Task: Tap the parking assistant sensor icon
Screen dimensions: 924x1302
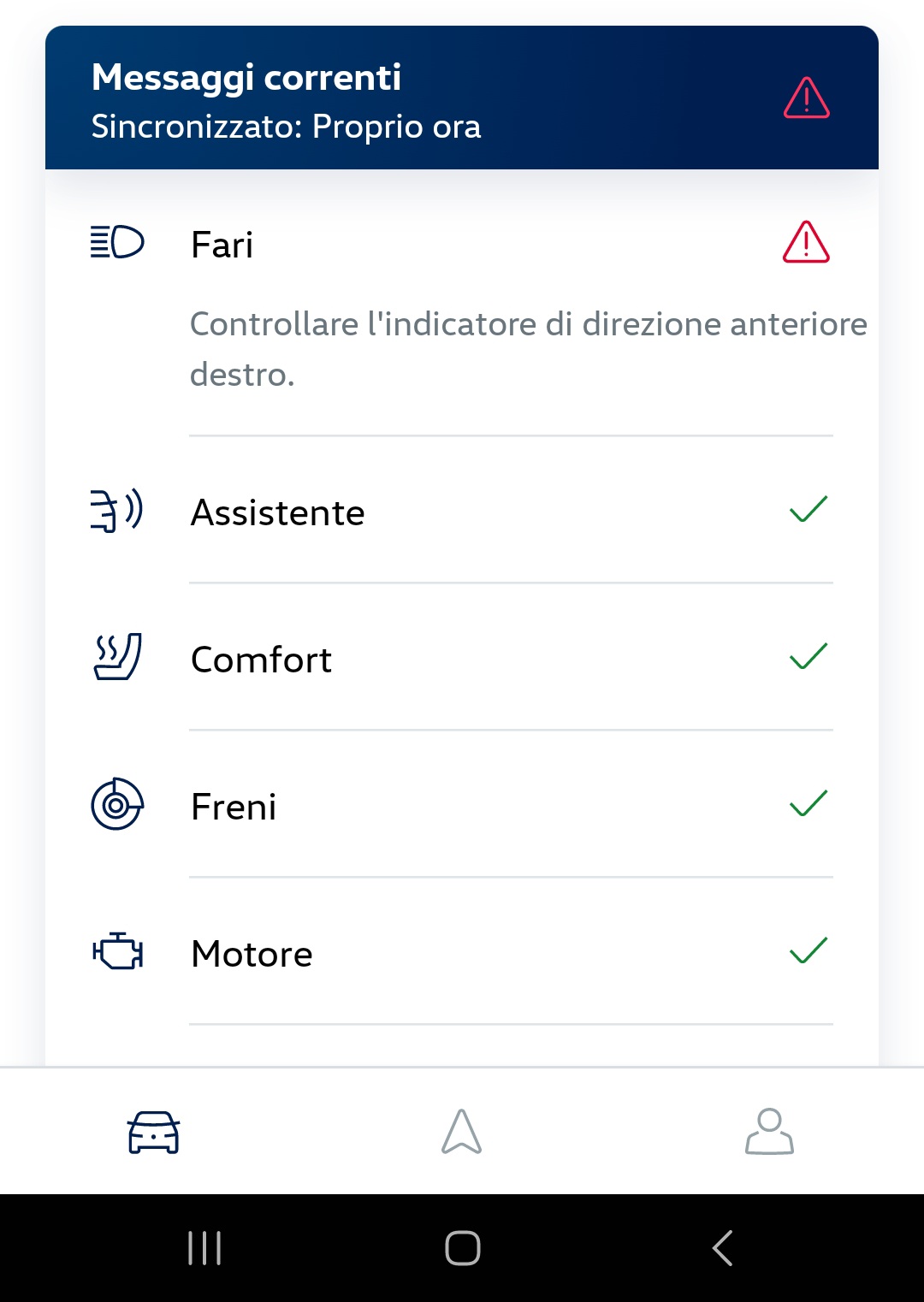Action: (117, 511)
